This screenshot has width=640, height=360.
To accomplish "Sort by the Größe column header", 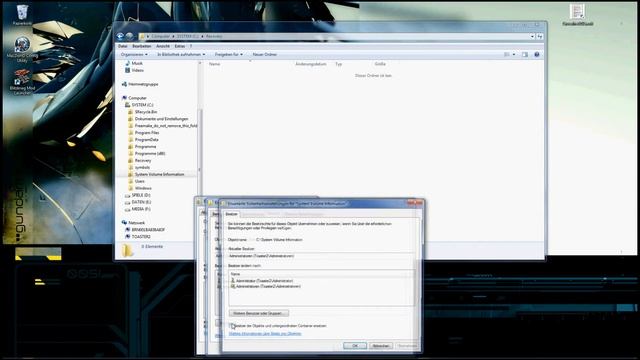I will tap(380, 64).
